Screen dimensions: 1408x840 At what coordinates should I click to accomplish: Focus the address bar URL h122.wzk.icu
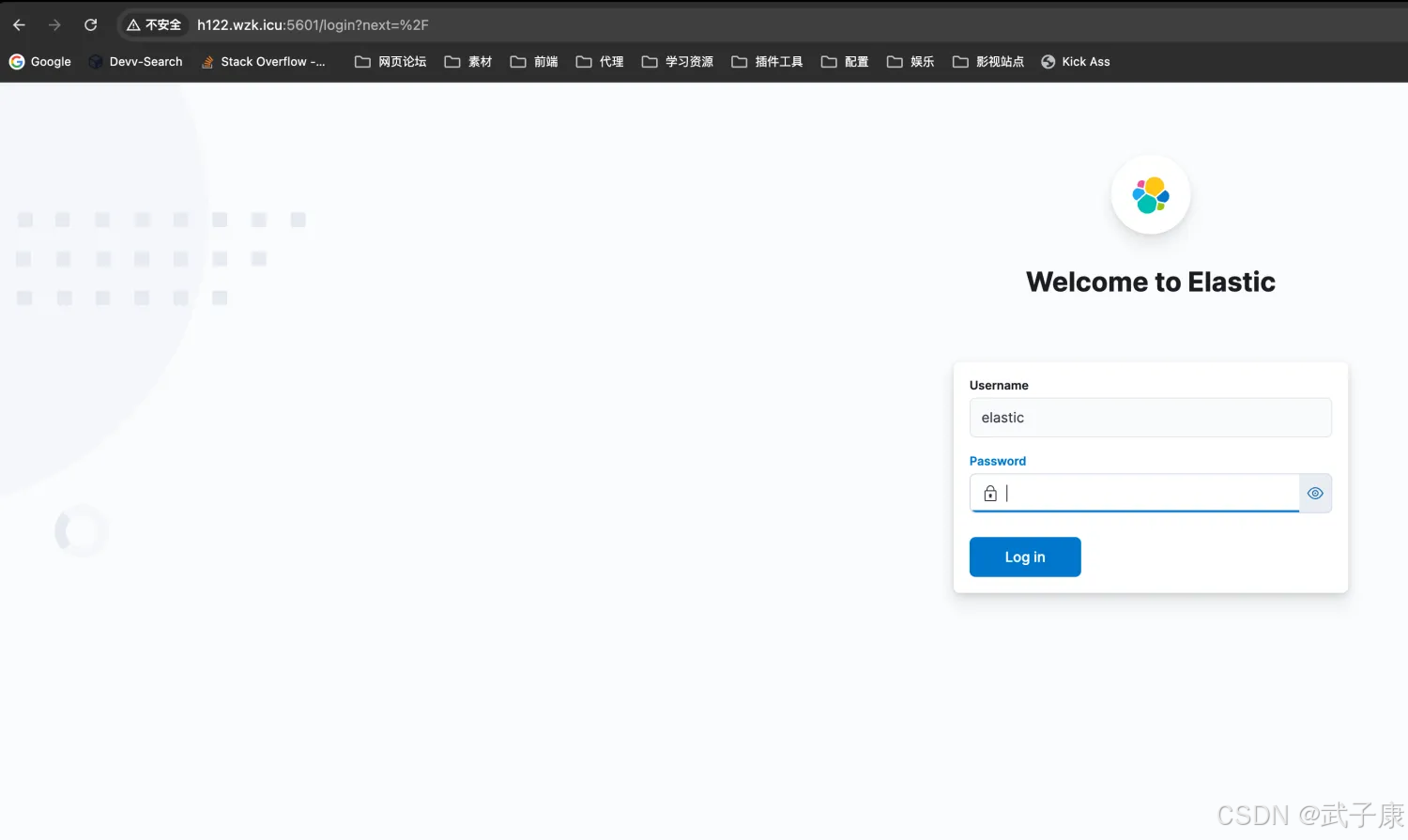click(x=313, y=25)
